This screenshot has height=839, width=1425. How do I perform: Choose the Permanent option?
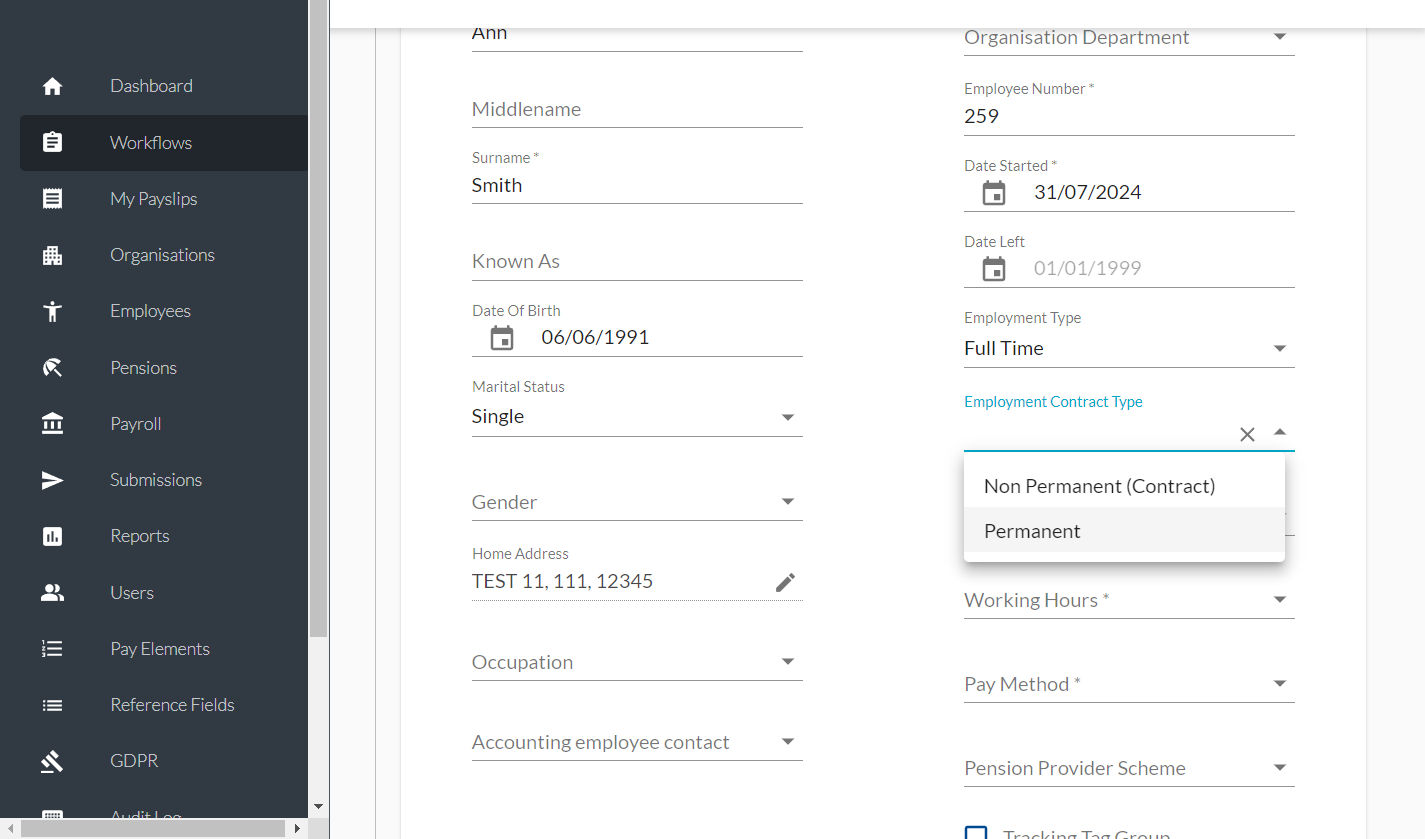point(1124,530)
